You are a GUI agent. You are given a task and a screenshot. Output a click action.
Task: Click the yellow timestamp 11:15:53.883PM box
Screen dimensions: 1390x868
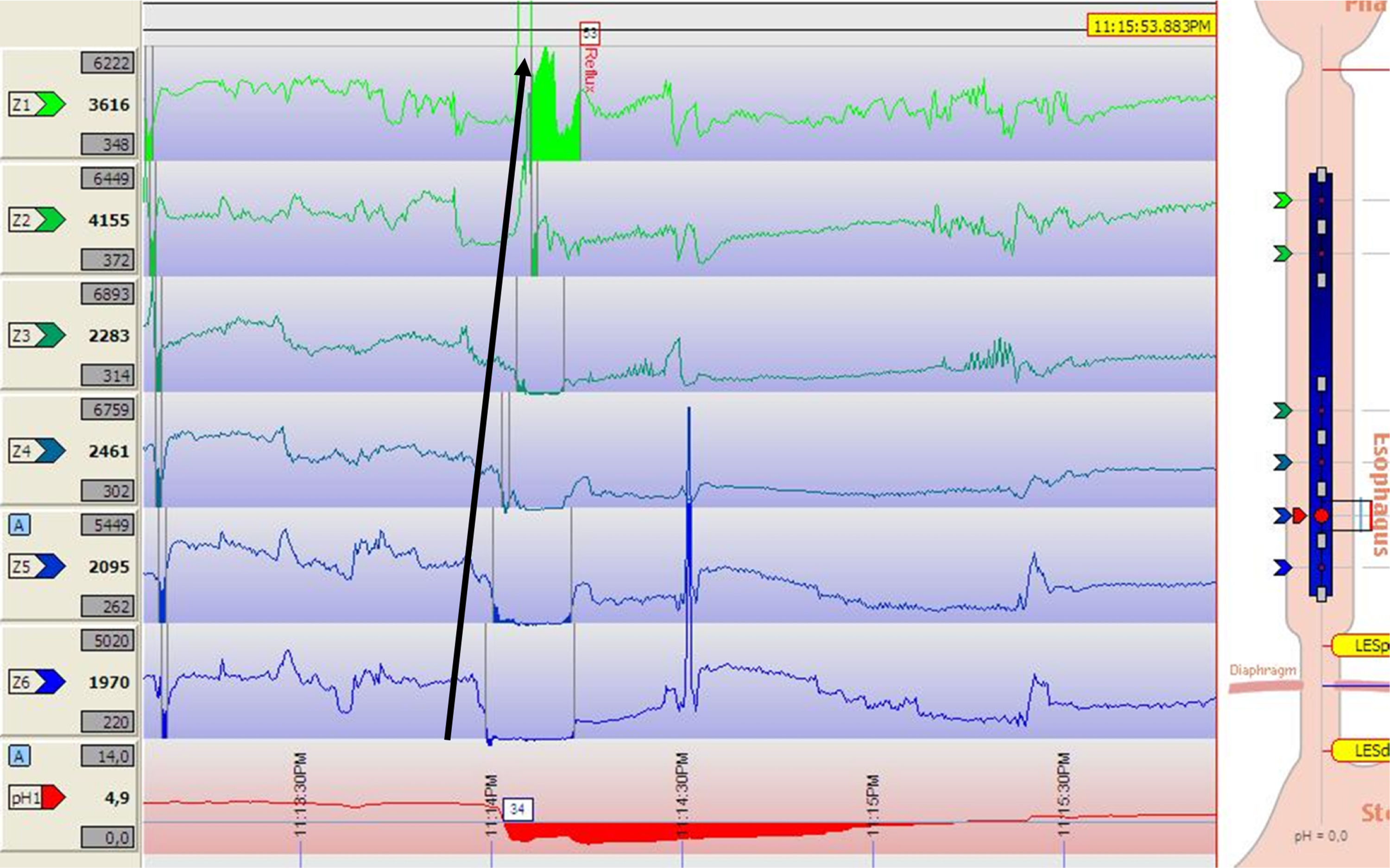pyautogui.click(x=1151, y=26)
